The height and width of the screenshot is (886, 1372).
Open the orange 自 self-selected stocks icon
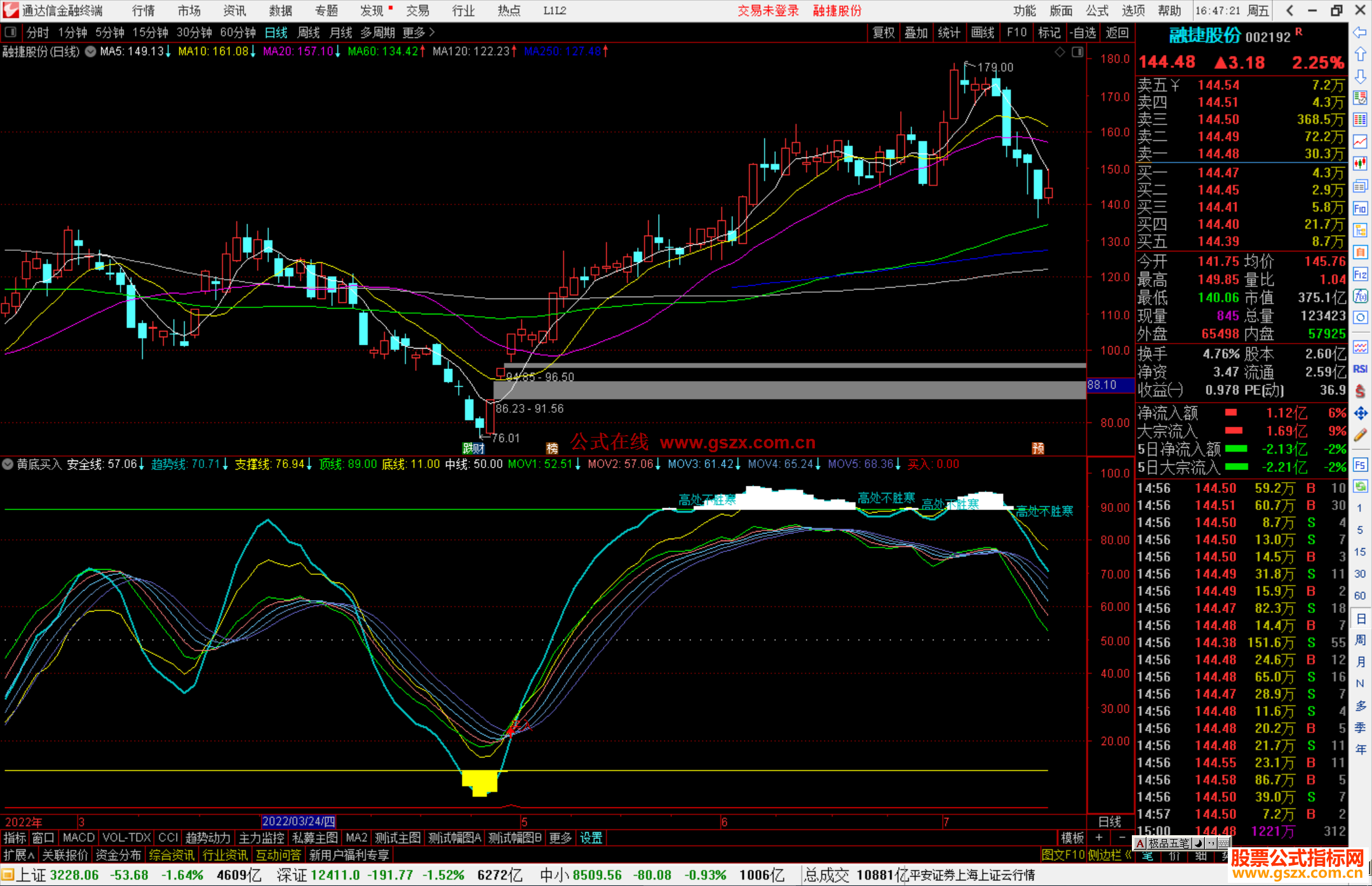tap(1360, 252)
